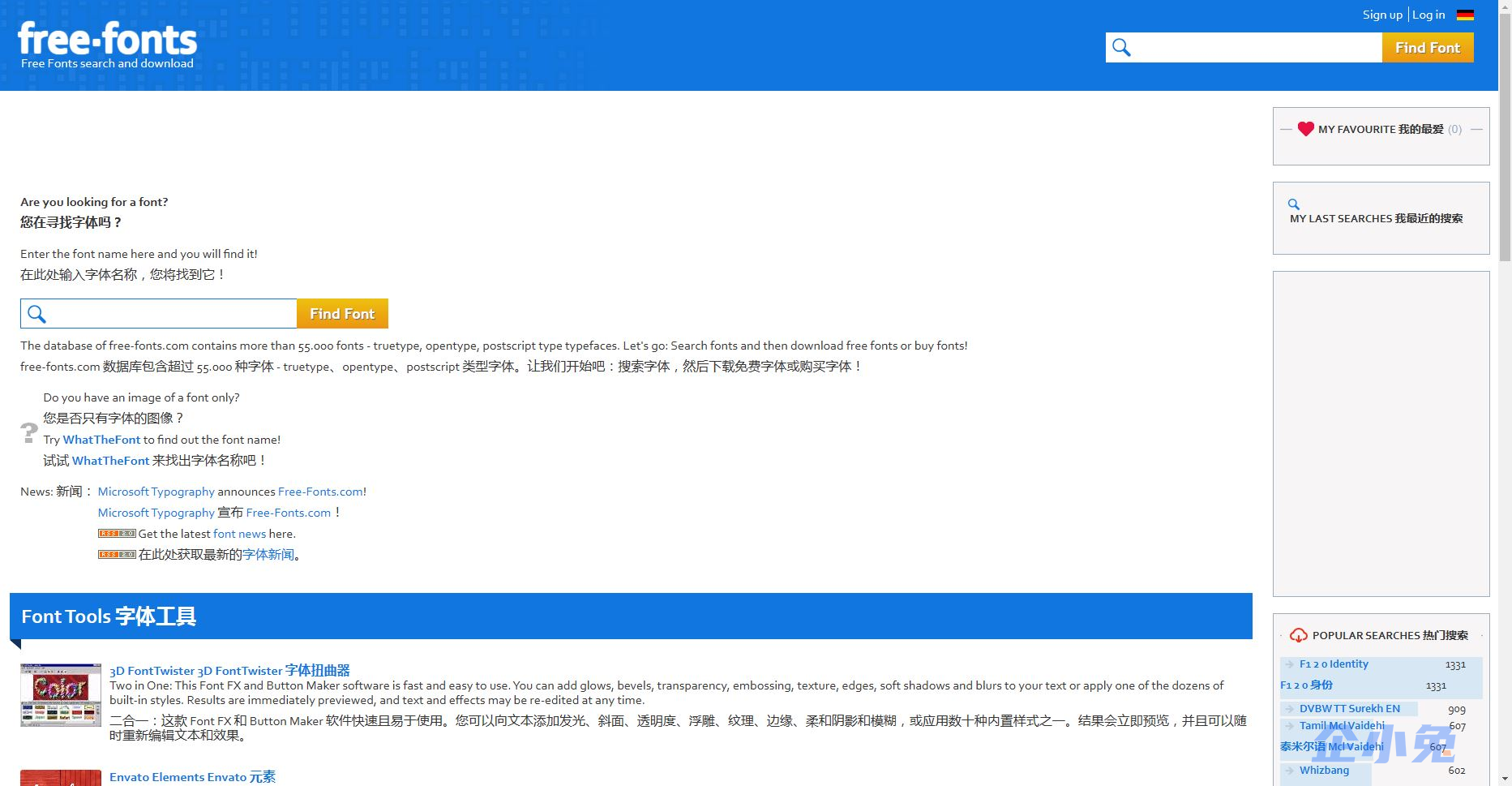1512x786 pixels.
Task: Open the Microsoft Typography news link
Action: (156, 492)
